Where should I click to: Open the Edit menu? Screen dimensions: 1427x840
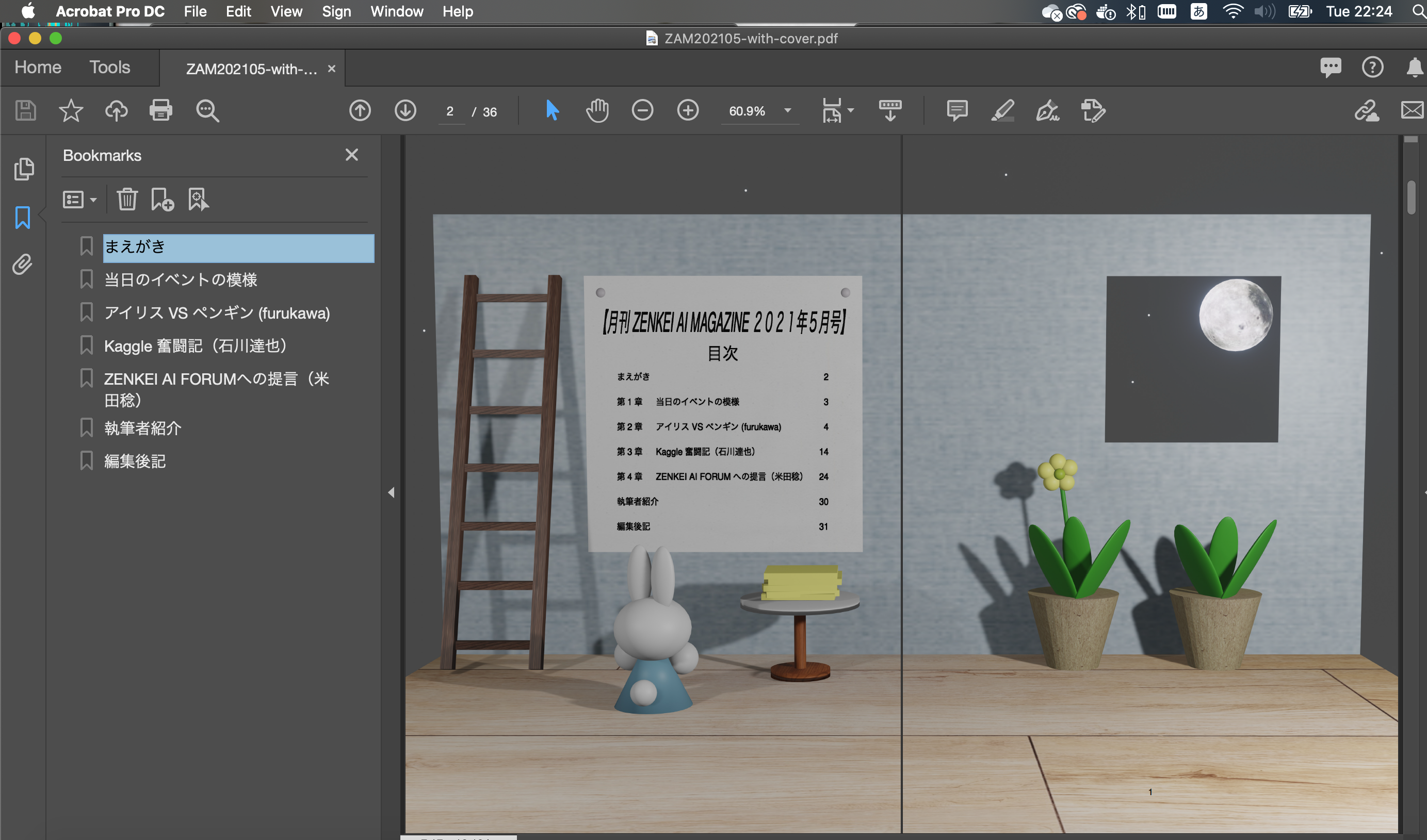pyautogui.click(x=238, y=11)
